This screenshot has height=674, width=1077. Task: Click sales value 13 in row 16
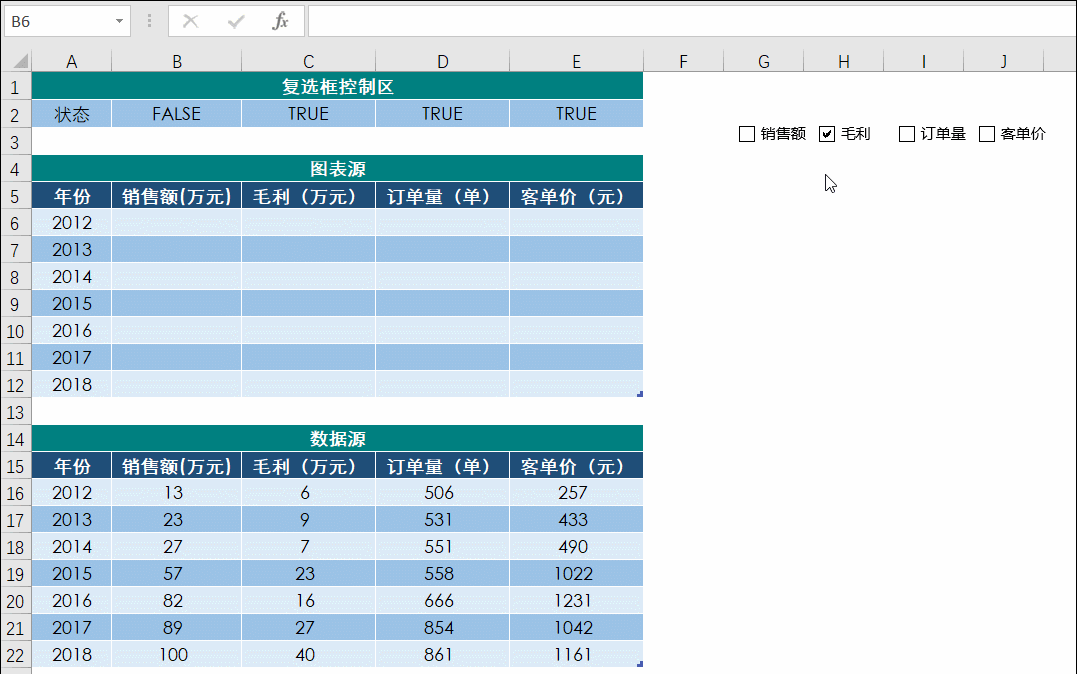177,493
